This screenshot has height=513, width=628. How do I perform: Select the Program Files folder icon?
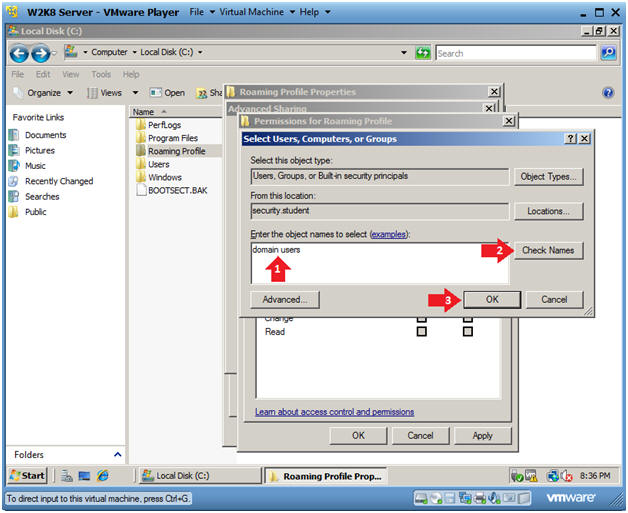click(141, 138)
